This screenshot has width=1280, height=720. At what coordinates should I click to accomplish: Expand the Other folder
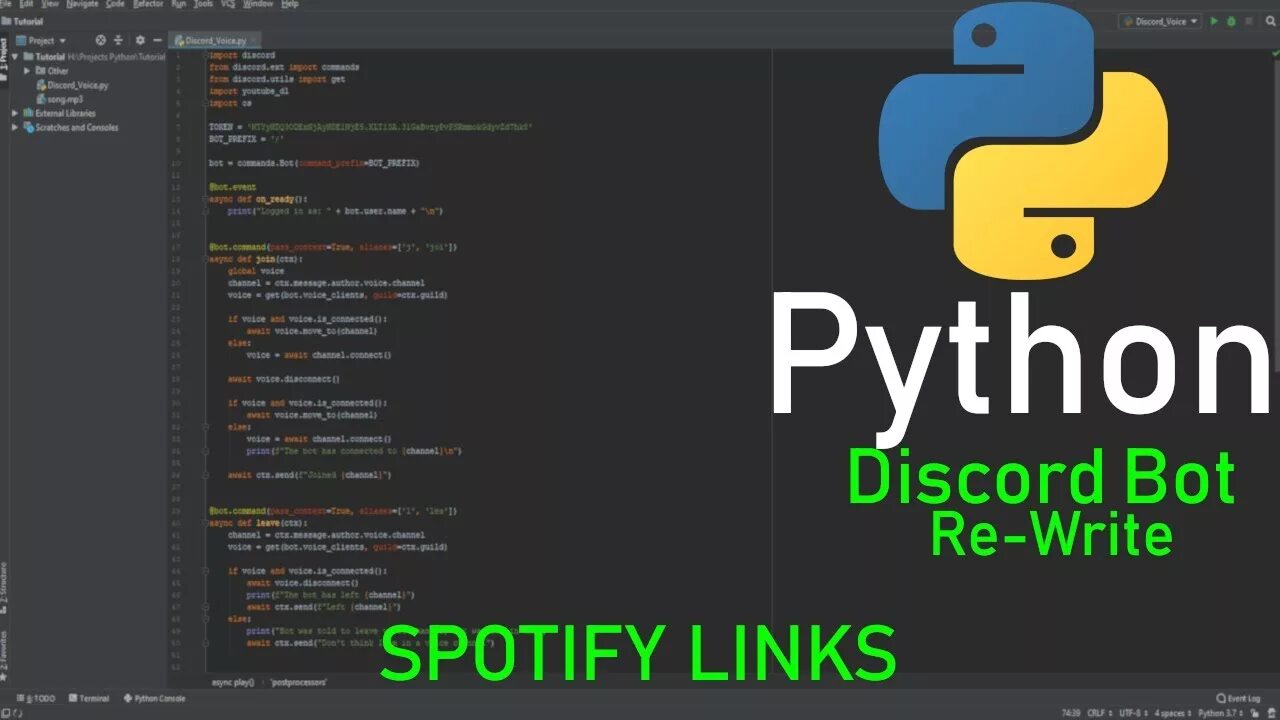27,71
